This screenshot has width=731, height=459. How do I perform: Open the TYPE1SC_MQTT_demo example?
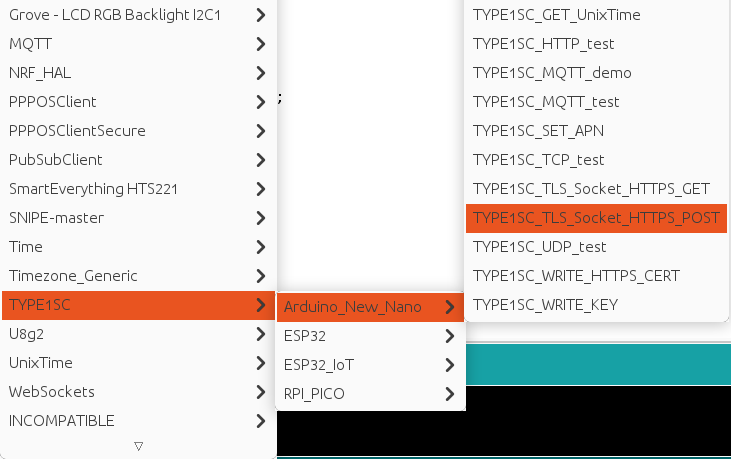pyautogui.click(x=596, y=73)
